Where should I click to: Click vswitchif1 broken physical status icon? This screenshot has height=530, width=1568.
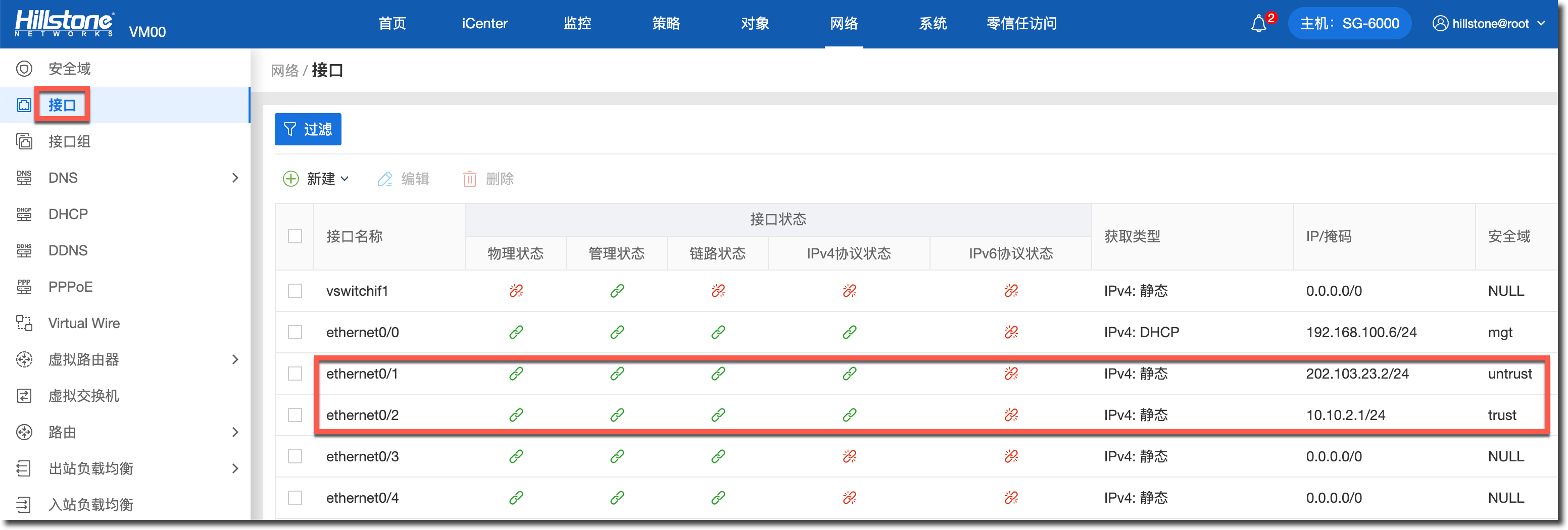click(x=516, y=291)
